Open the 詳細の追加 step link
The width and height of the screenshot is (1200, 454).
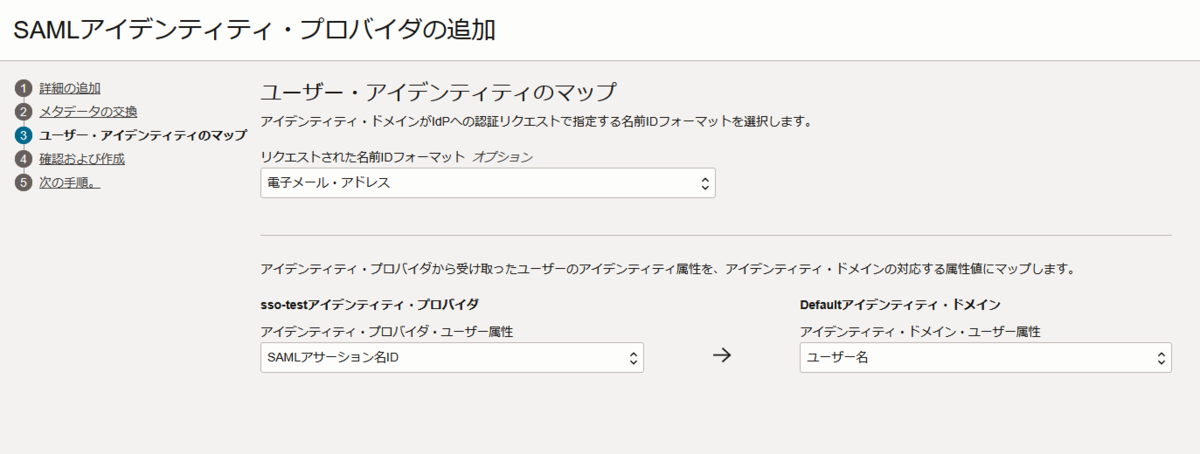[70, 88]
